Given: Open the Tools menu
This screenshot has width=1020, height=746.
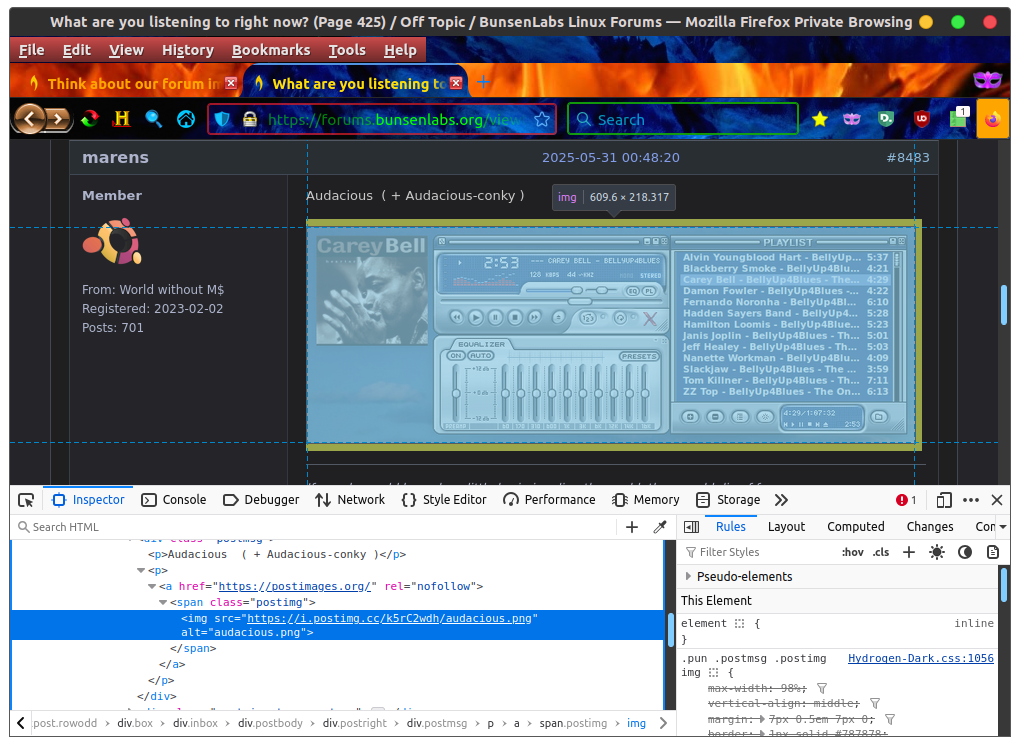Looking at the screenshot, I should click(347, 50).
